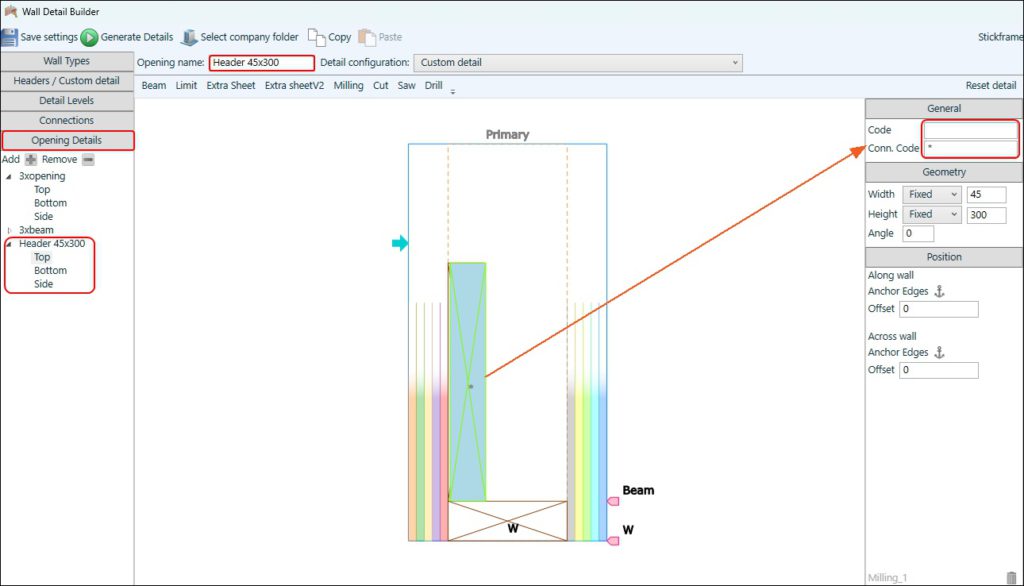Open the Wall Types section
The image size is (1024, 586).
coord(67,61)
